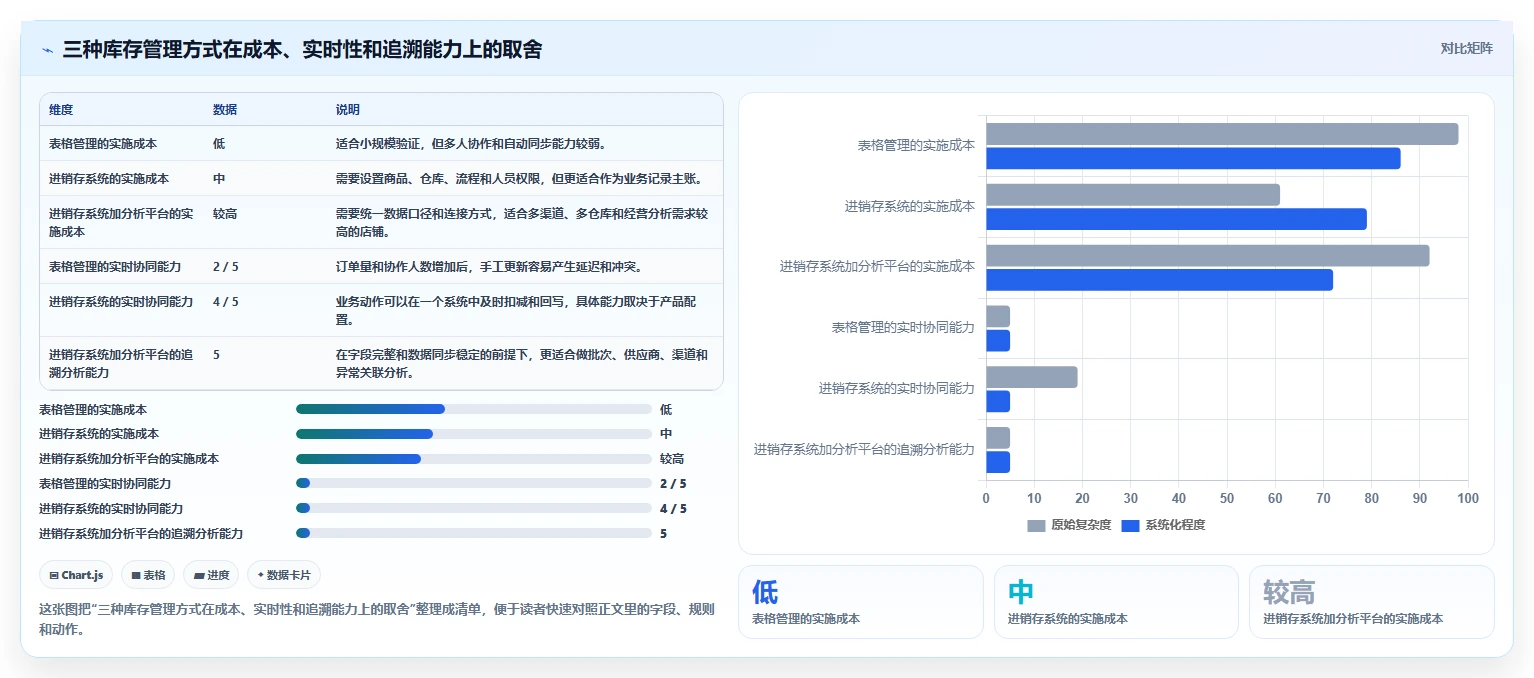Click the blue icon before the title

pyautogui.click(x=47, y=50)
